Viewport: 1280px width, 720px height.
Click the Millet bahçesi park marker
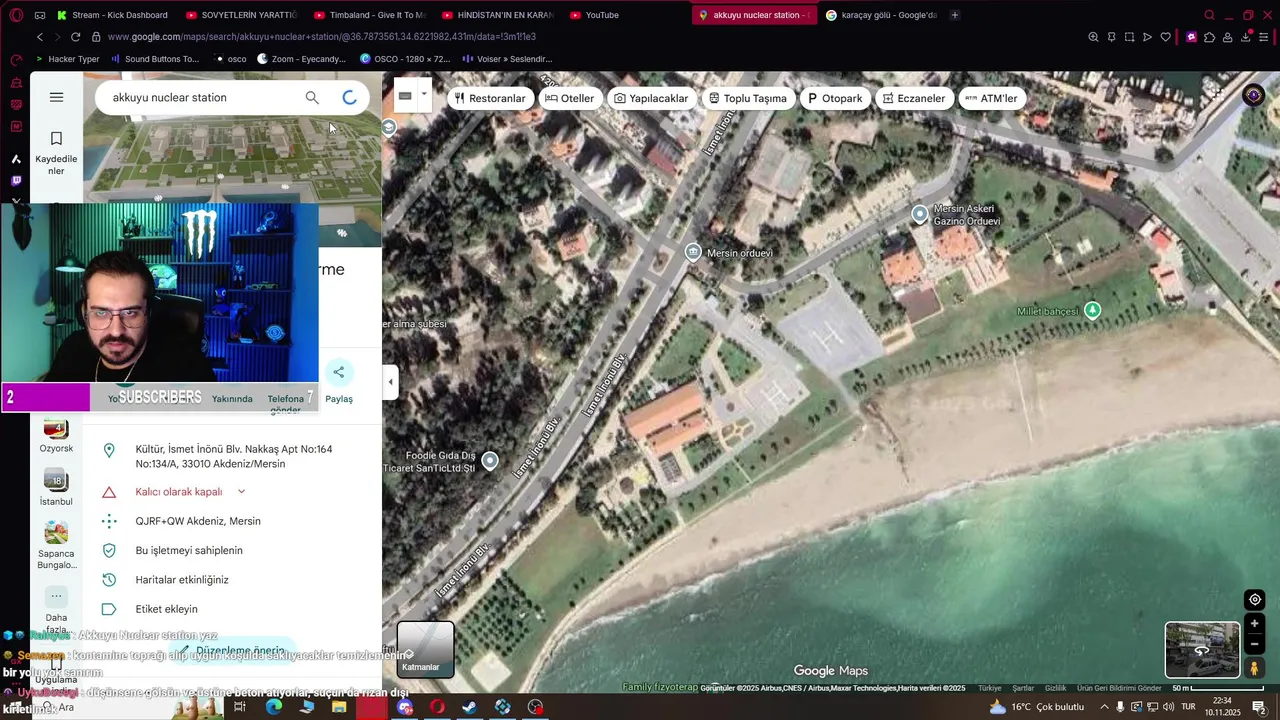[x=1093, y=310]
